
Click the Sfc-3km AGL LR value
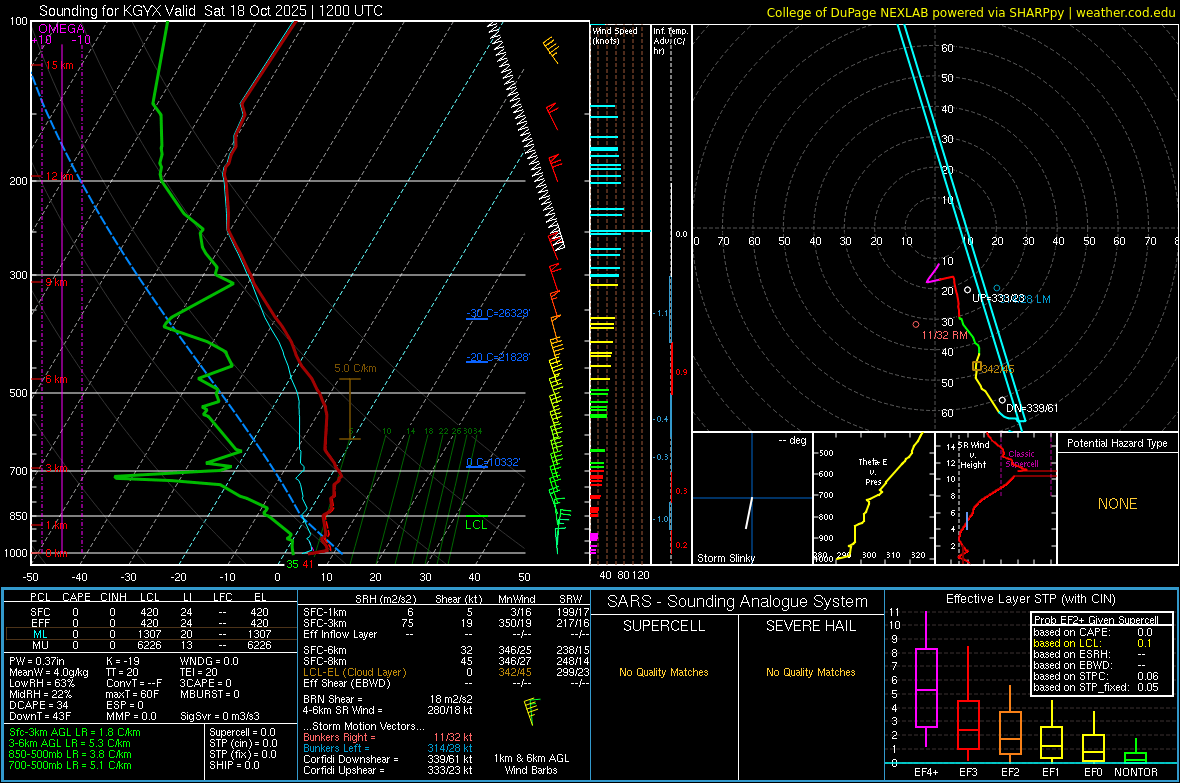click(75, 732)
